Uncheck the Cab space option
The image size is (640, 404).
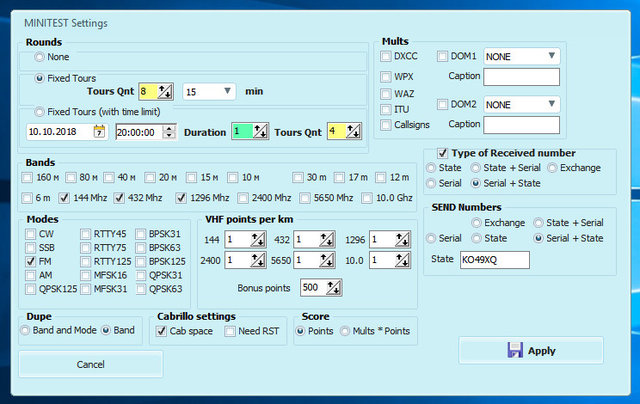click(161, 331)
